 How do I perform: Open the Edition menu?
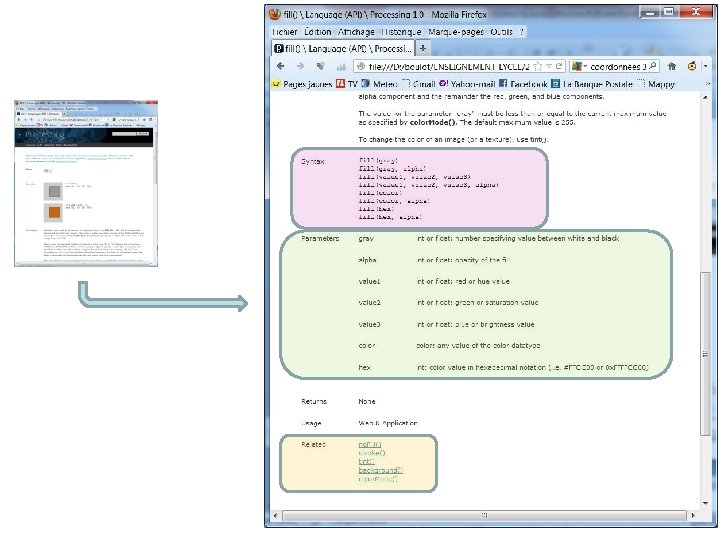click(318, 32)
